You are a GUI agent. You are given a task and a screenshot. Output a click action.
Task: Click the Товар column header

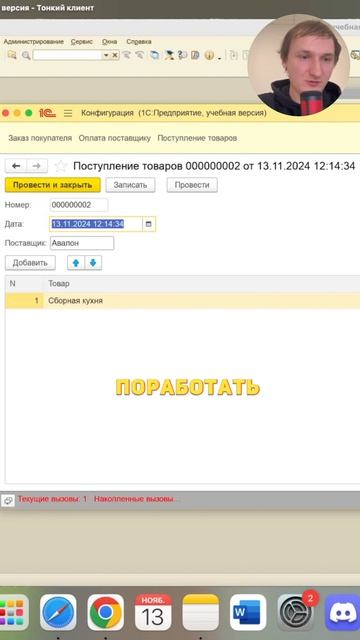pyautogui.click(x=201, y=283)
